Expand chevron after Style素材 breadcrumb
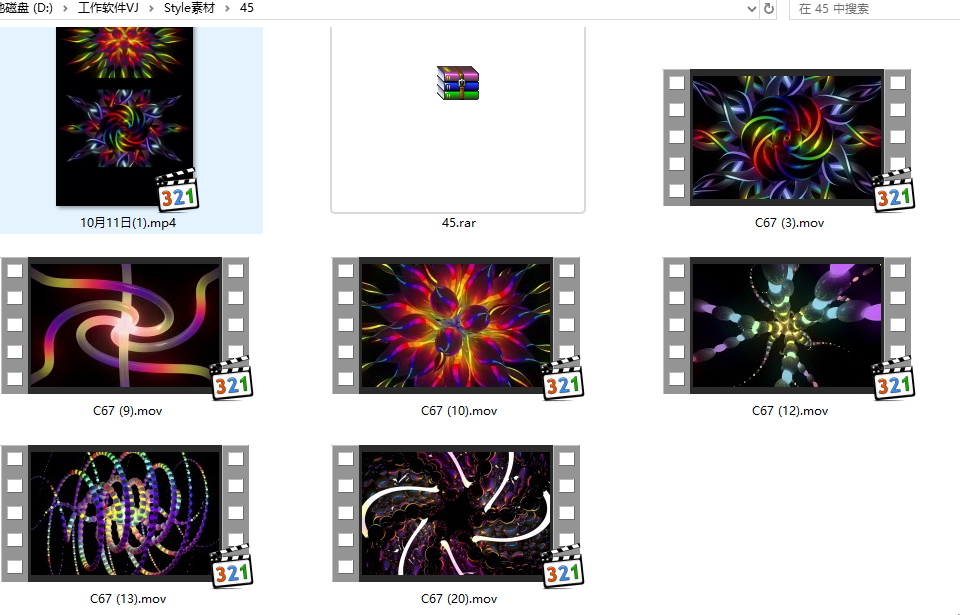The width and height of the screenshot is (960, 615). click(227, 9)
